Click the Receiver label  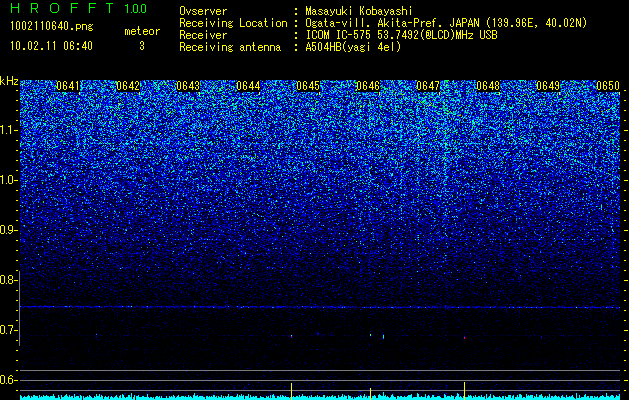click(203, 35)
